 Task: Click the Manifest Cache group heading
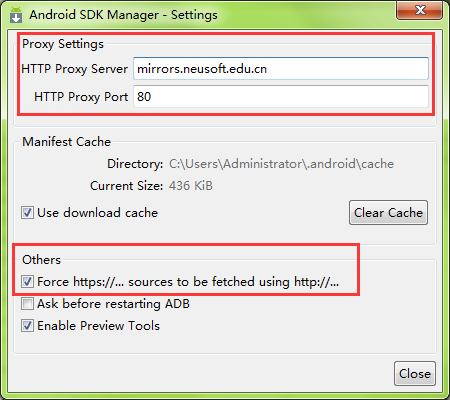click(66, 142)
